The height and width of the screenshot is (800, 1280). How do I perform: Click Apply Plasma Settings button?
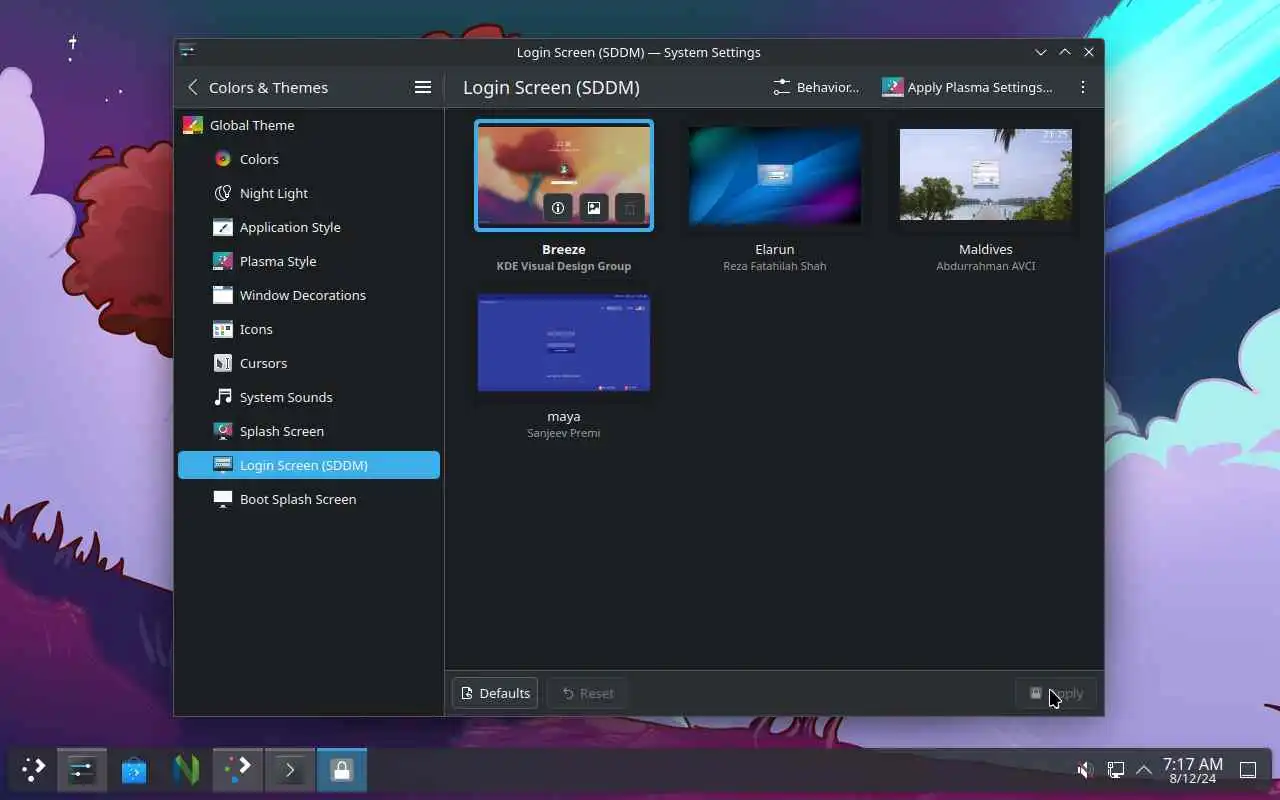tap(967, 87)
